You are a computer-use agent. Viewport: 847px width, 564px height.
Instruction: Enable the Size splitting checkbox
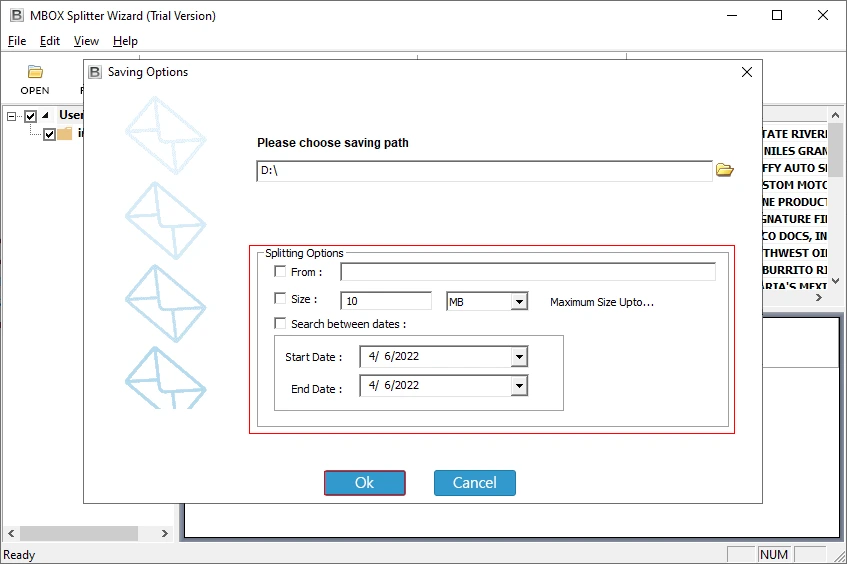coord(280,298)
